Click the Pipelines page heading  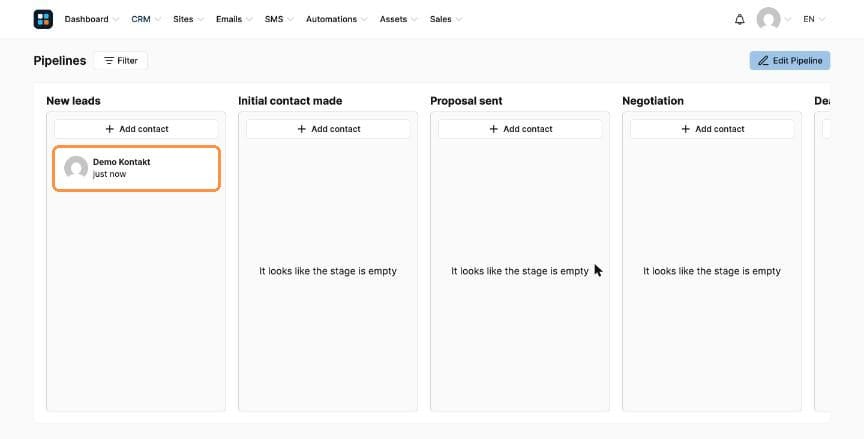[60, 61]
